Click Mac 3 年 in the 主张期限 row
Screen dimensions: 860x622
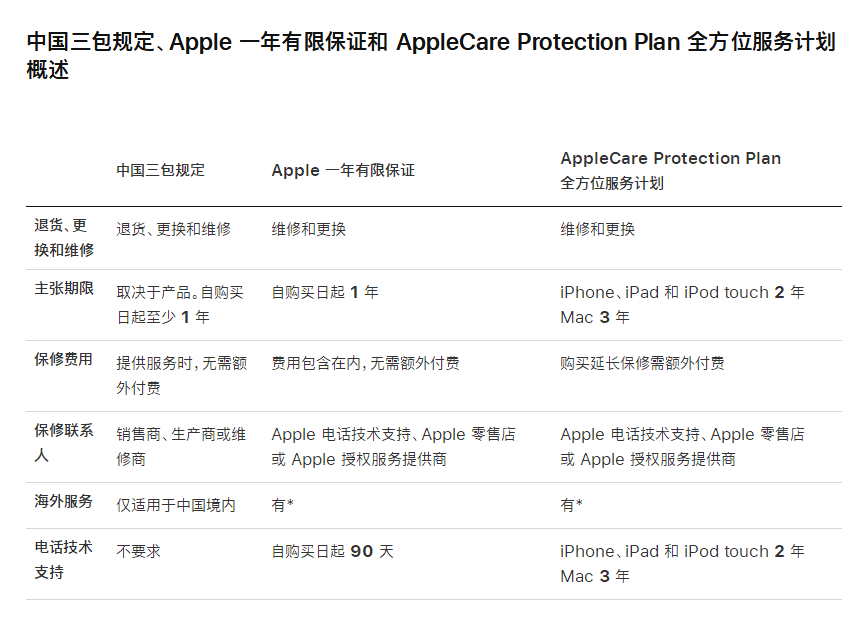pos(595,317)
